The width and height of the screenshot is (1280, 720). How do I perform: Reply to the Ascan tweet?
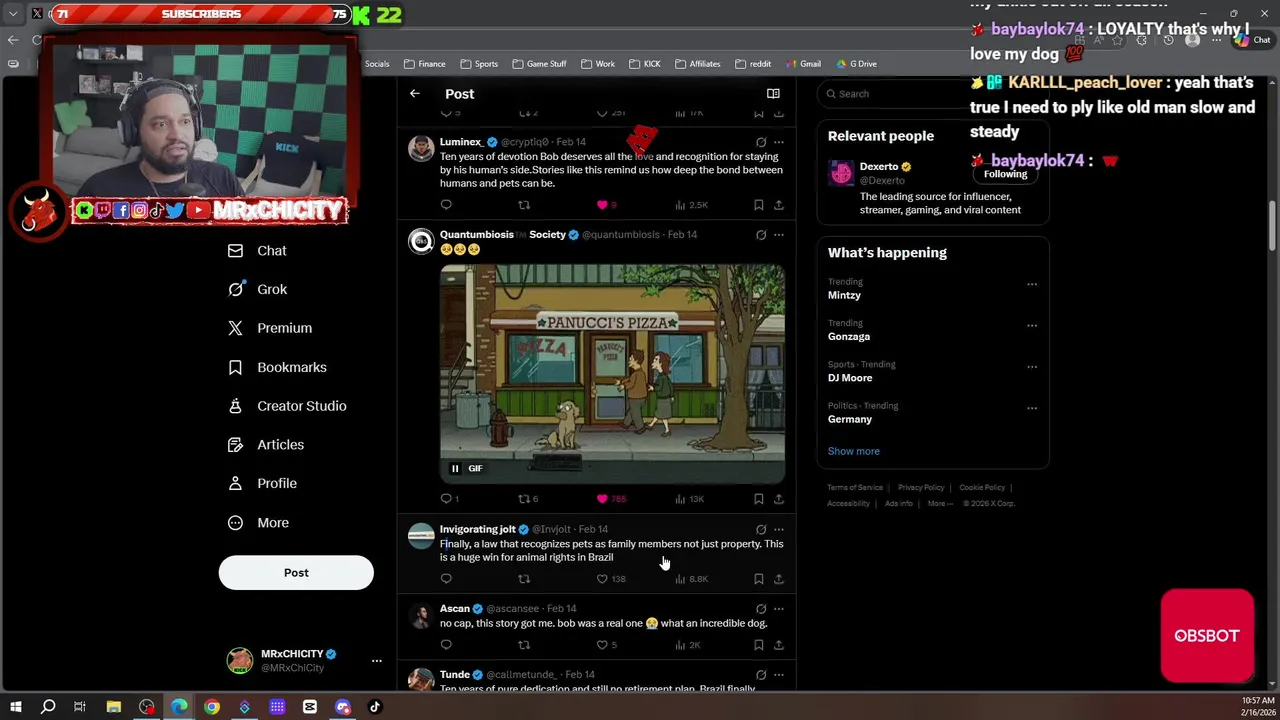[x=446, y=645]
